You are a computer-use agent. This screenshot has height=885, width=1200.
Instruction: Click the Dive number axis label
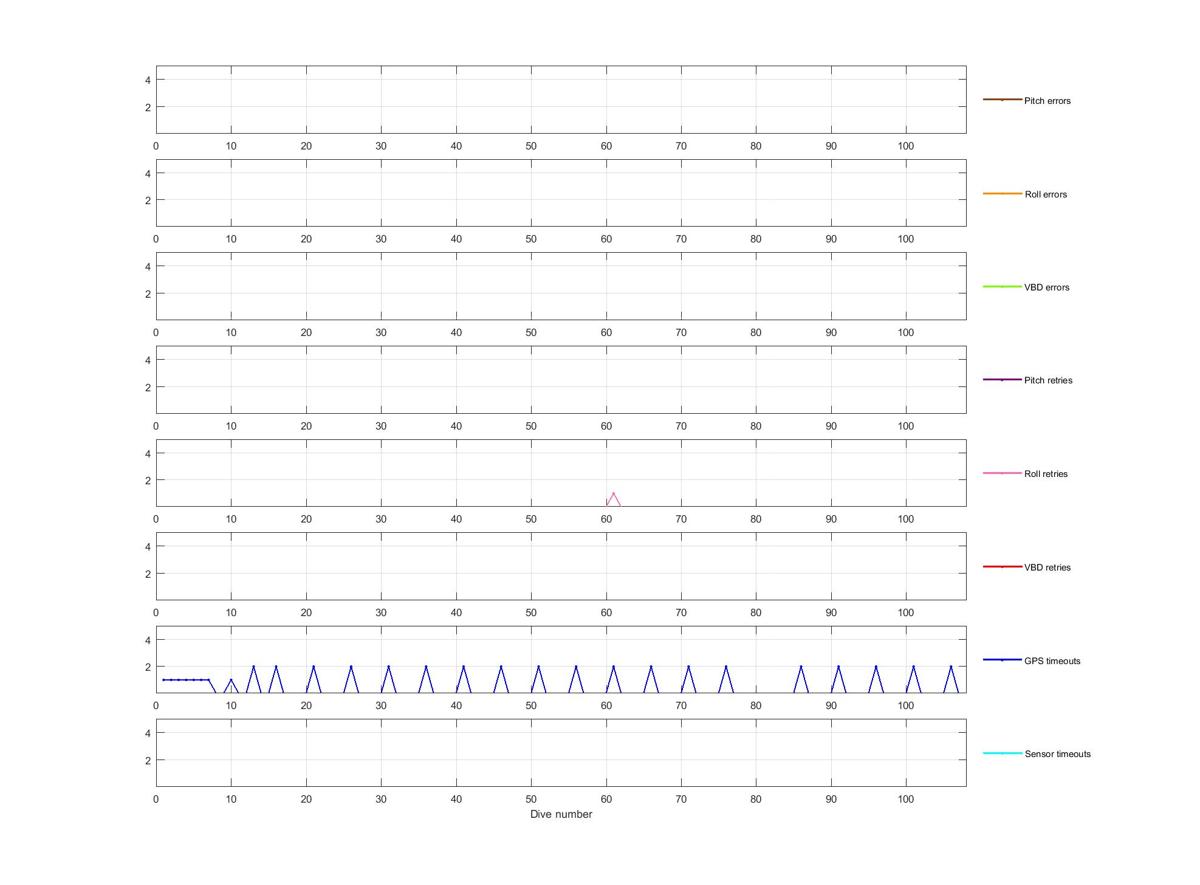(x=561, y=814)
